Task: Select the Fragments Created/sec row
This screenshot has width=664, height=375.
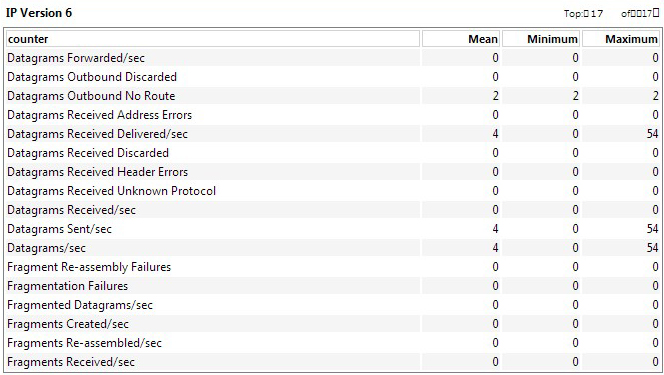Action: [x=332, y=324]
